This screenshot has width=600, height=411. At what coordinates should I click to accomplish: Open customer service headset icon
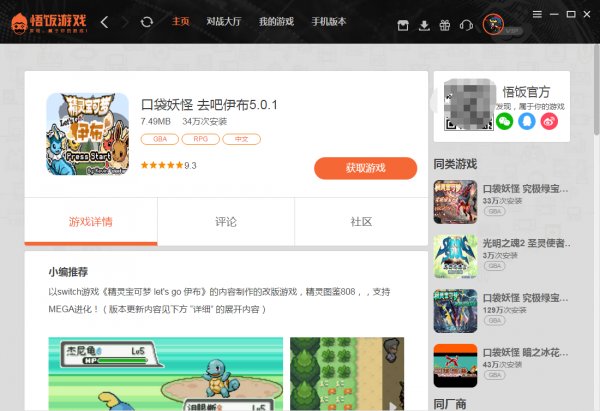(466, 26)
